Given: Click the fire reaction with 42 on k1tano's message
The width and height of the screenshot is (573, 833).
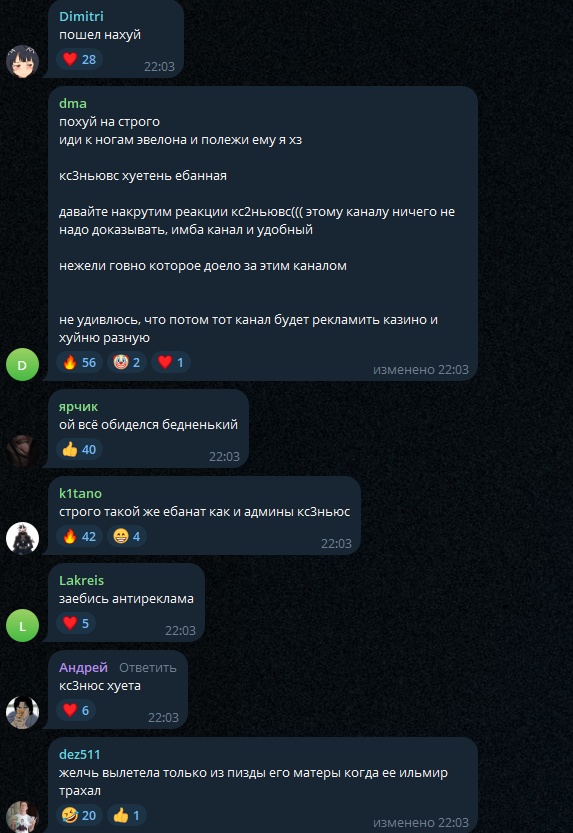Looking at the screenshot, I should pyautogui.click(x=79, y=537).
